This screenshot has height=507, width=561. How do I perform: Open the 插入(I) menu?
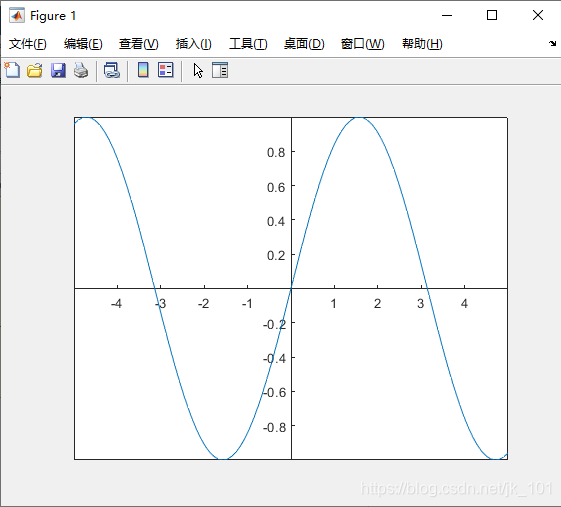[x=194, y=44]
